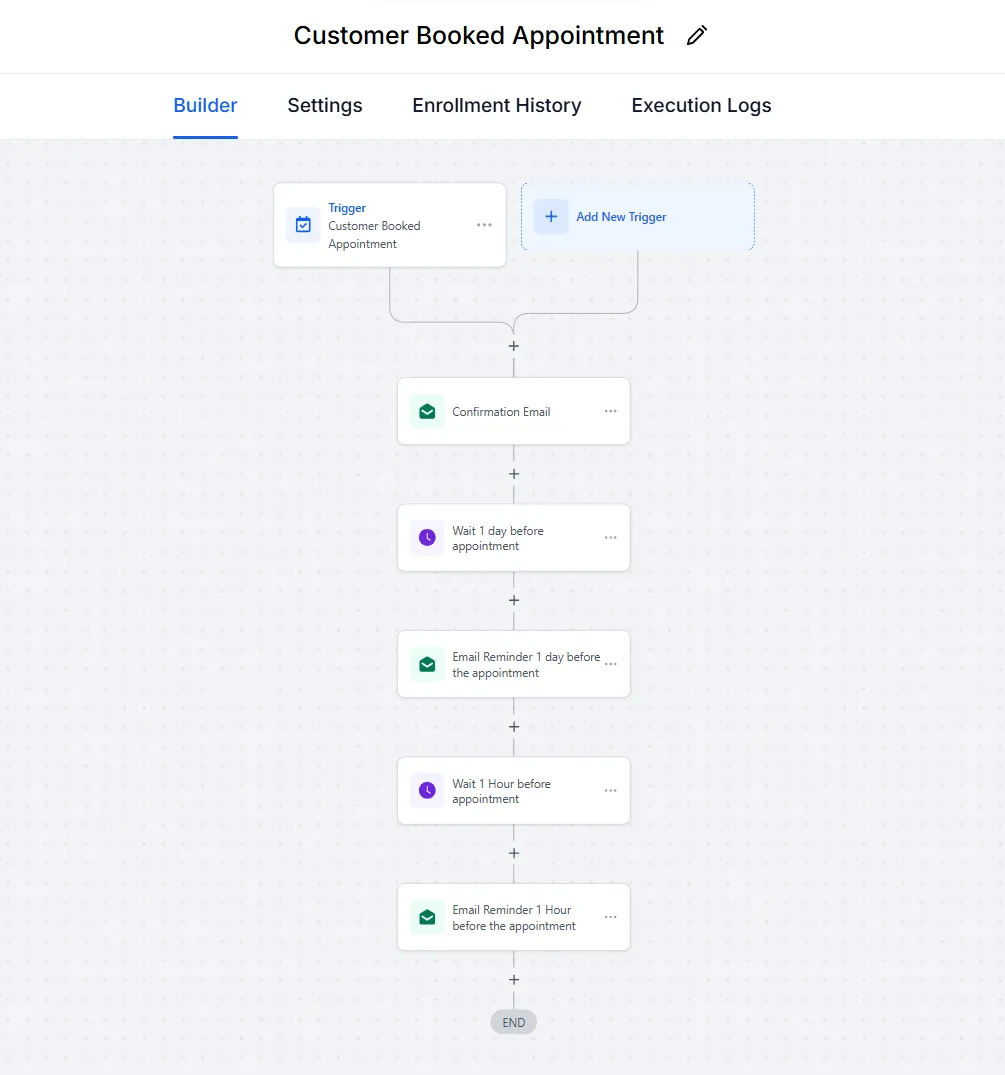Click clock icon on Wait 1 day step

tap(427, 538)
